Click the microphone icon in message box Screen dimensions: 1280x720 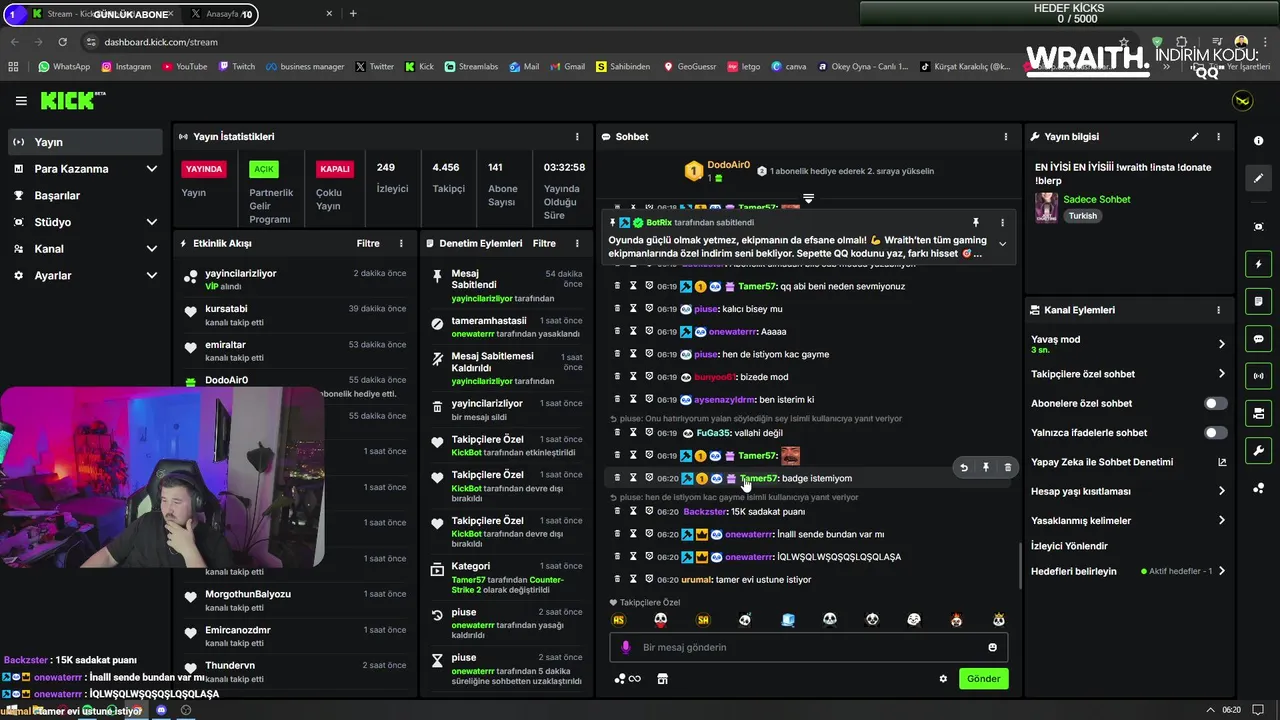pos(626,647)
